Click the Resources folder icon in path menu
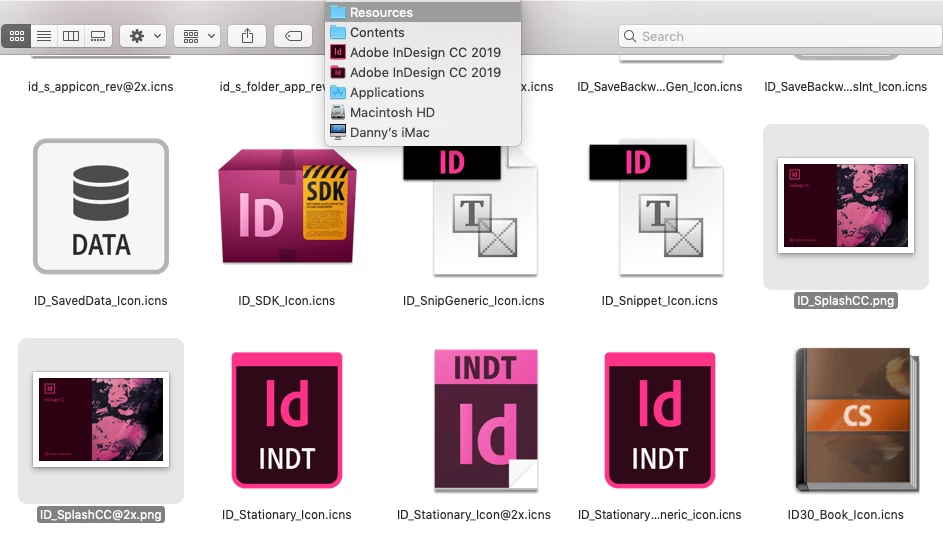The height and width of the screenshot is (541, 943). (x=338, y=12)
